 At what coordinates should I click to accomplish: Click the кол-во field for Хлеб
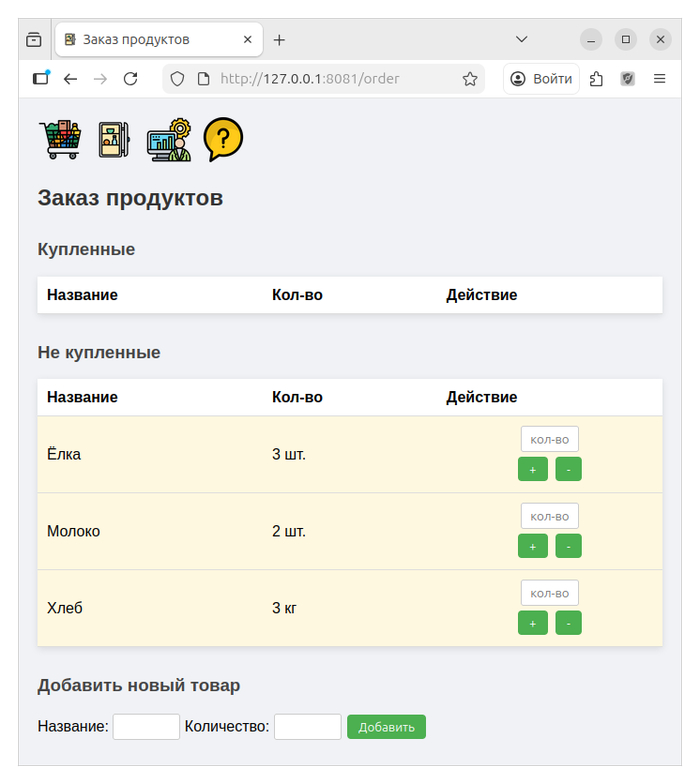[x=550, y=594]
